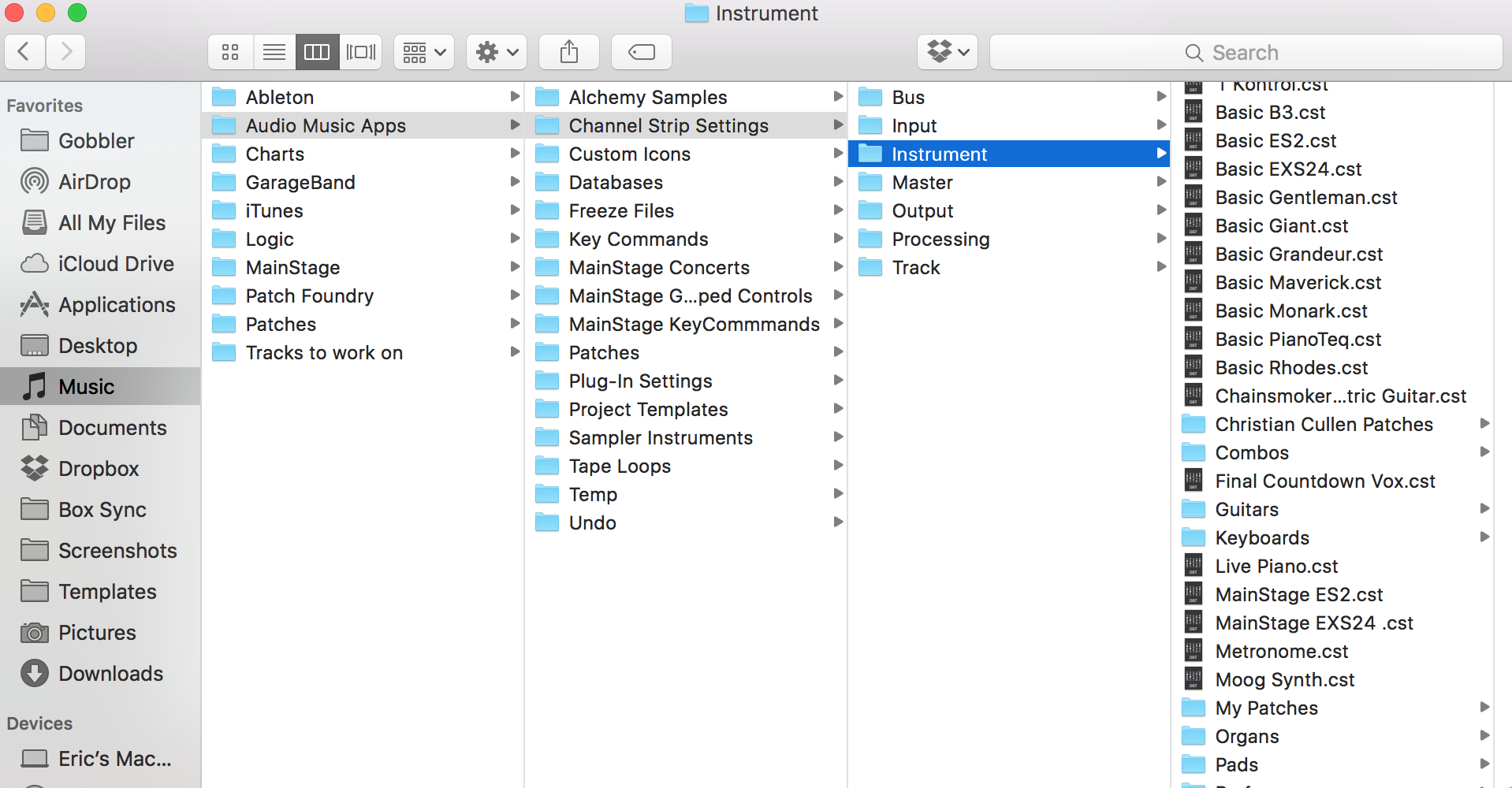Select Moog Synth.cst file icon
The image size is (1512, 788).
[1194, 679]
